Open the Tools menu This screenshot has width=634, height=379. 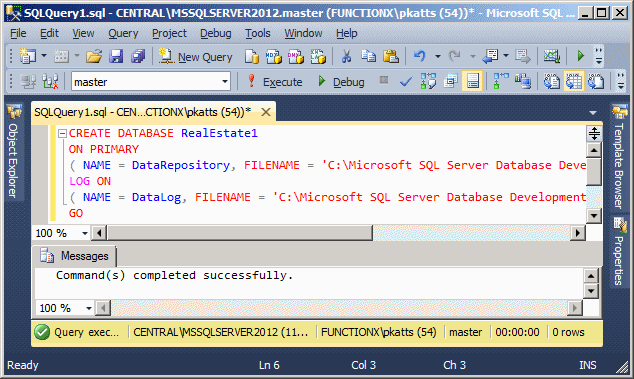pos(258,33)
